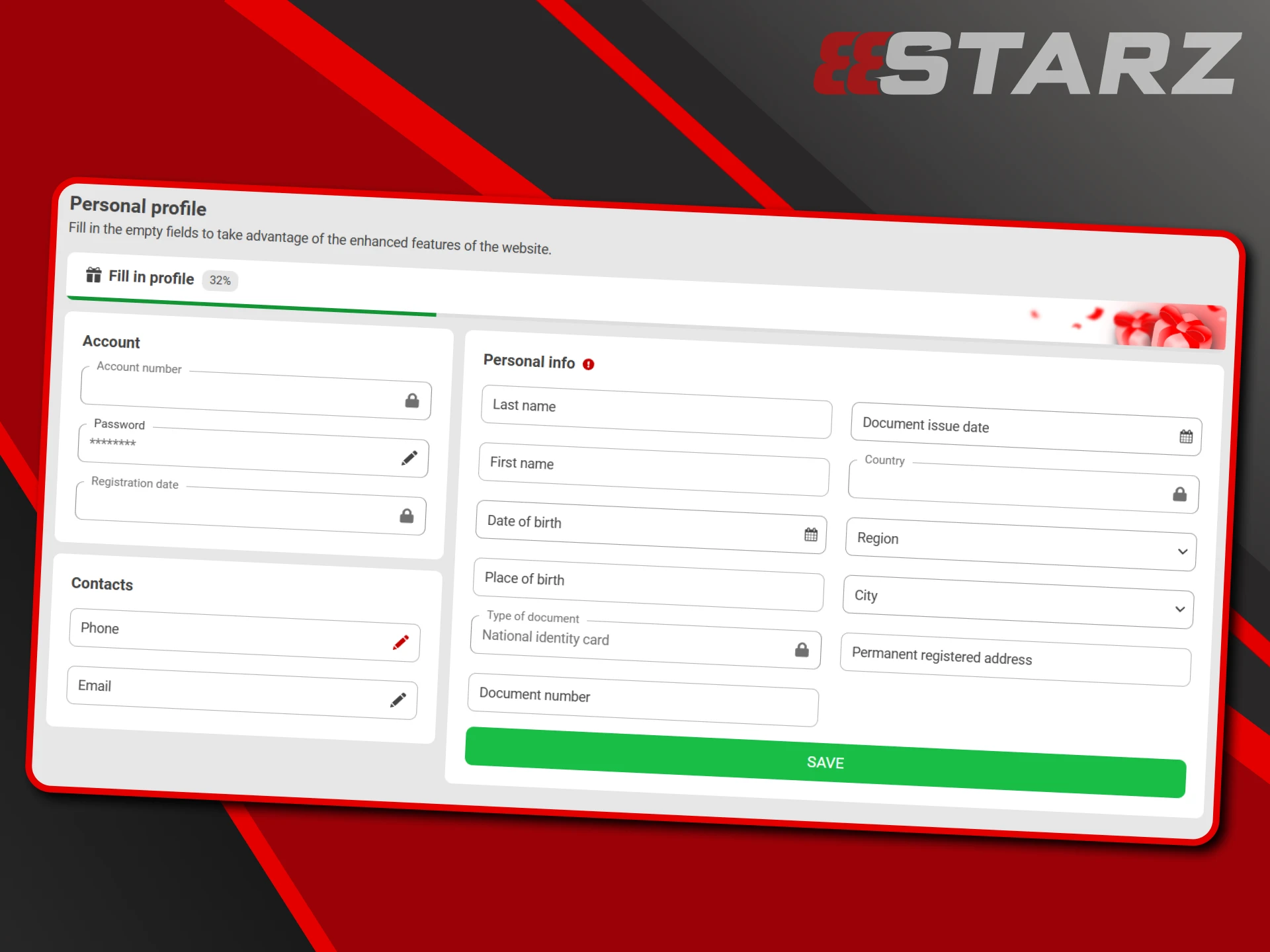Click the pencil icon in Email field
The height and width of the screenshot is (952, 1270).
point(398,699)
